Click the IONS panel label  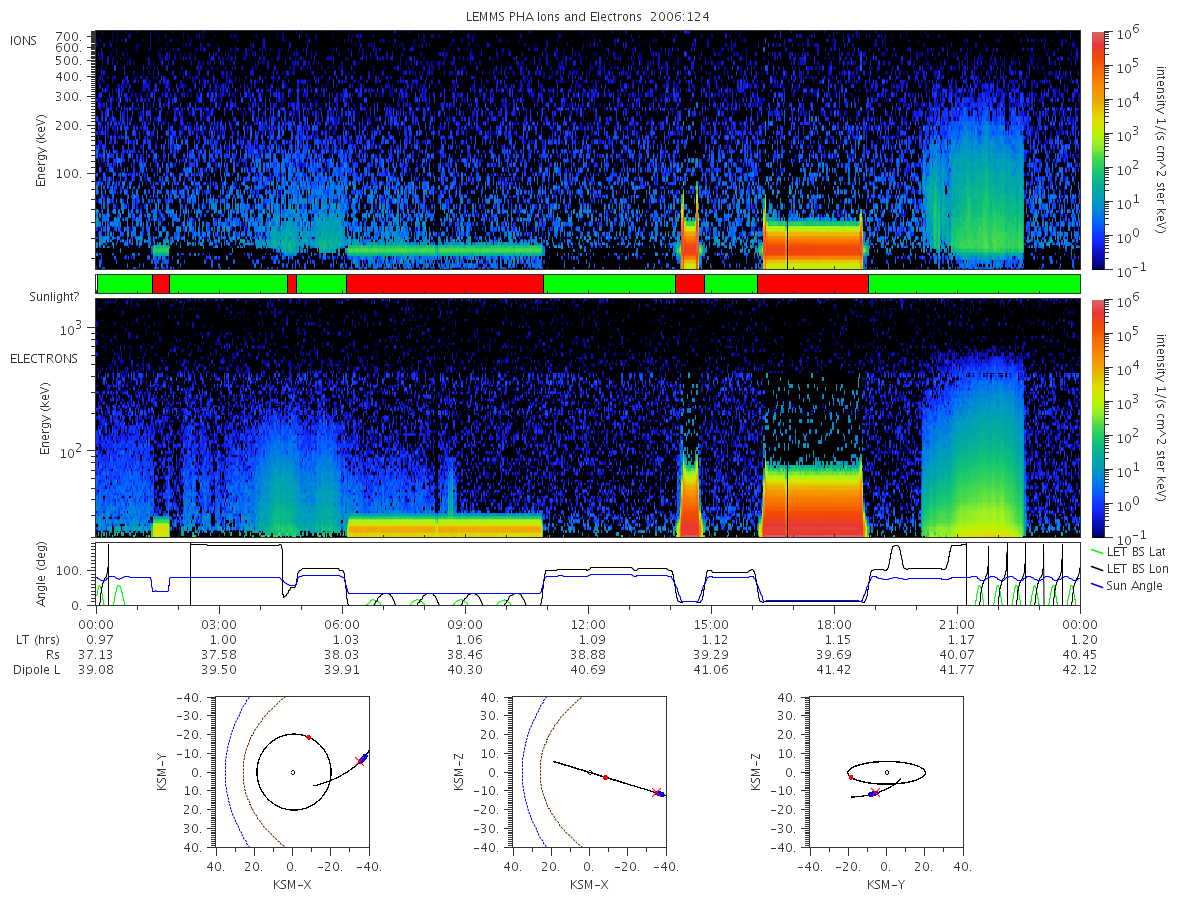(24, 40)
